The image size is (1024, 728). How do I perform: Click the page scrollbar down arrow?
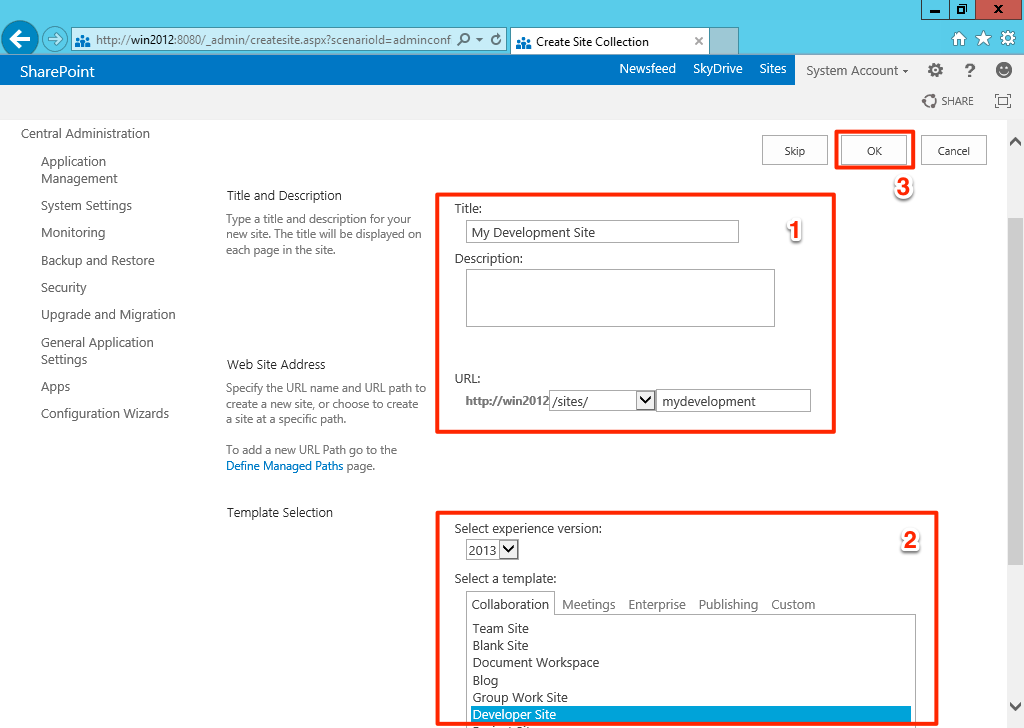click(1016, 706)
